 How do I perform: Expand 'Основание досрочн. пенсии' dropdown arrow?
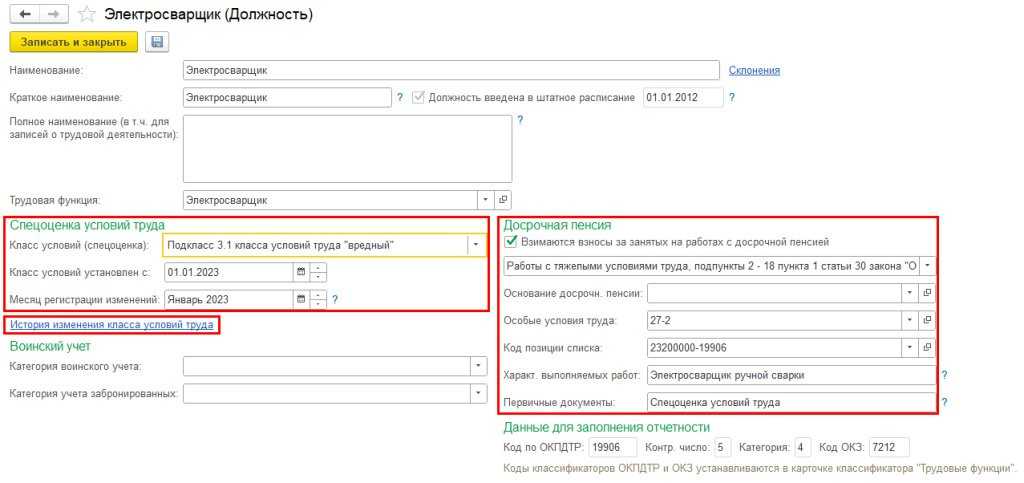[910, 293]
